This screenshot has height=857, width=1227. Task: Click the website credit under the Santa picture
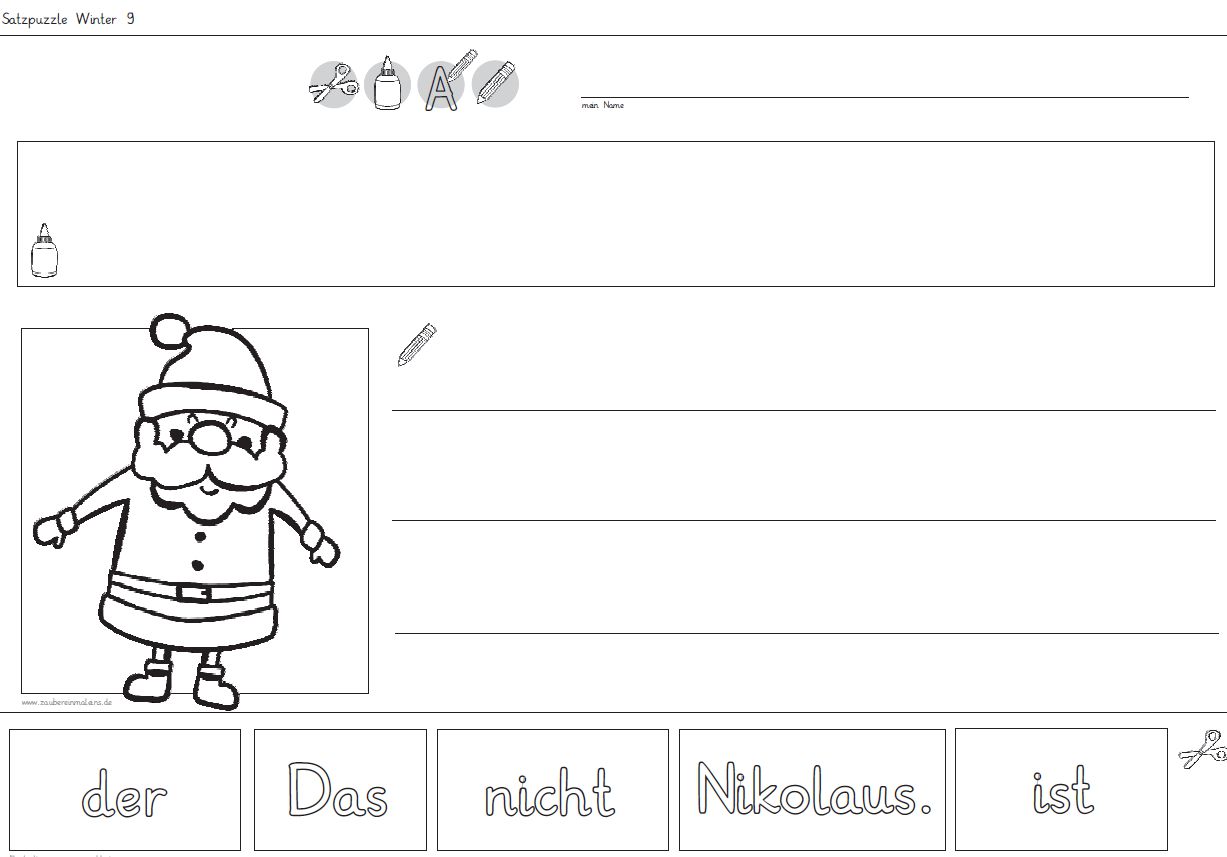(66, 702)
